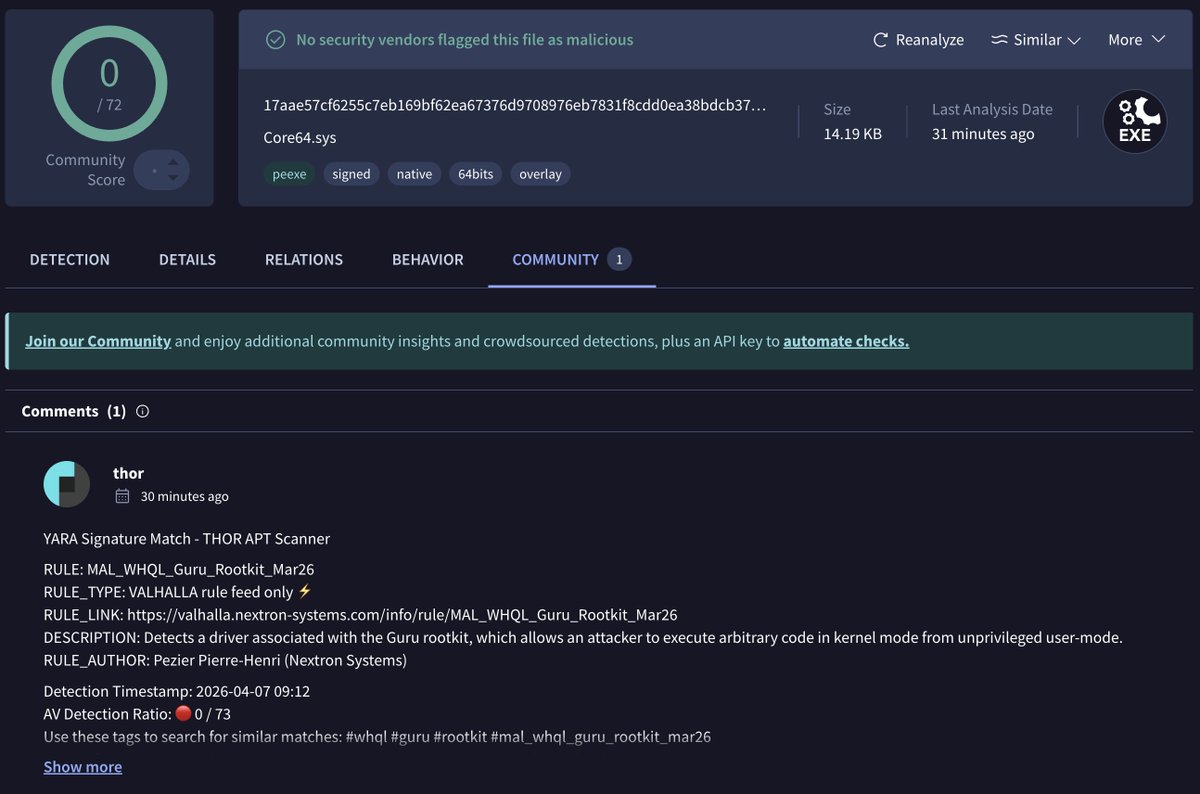Open thor's user avatar
The height and width of the screenshot is (794, 1200).
pos(67,484)
